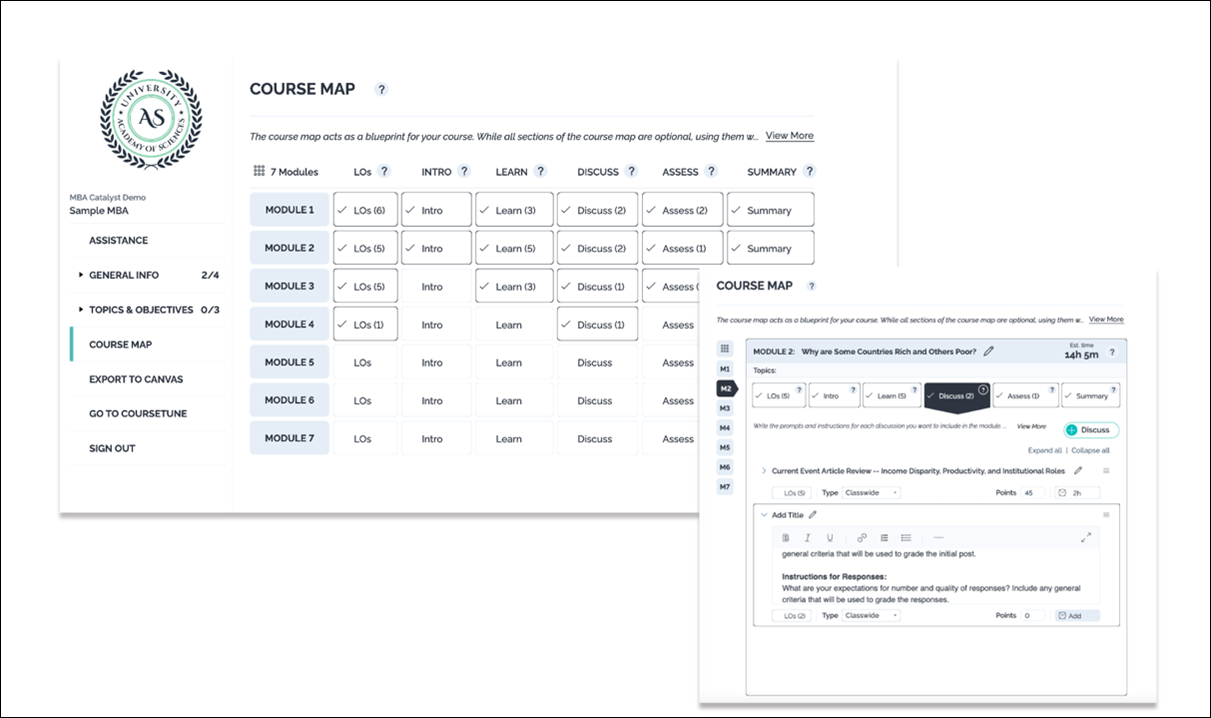Expand the editor with the fullscreen icon

1086,538
